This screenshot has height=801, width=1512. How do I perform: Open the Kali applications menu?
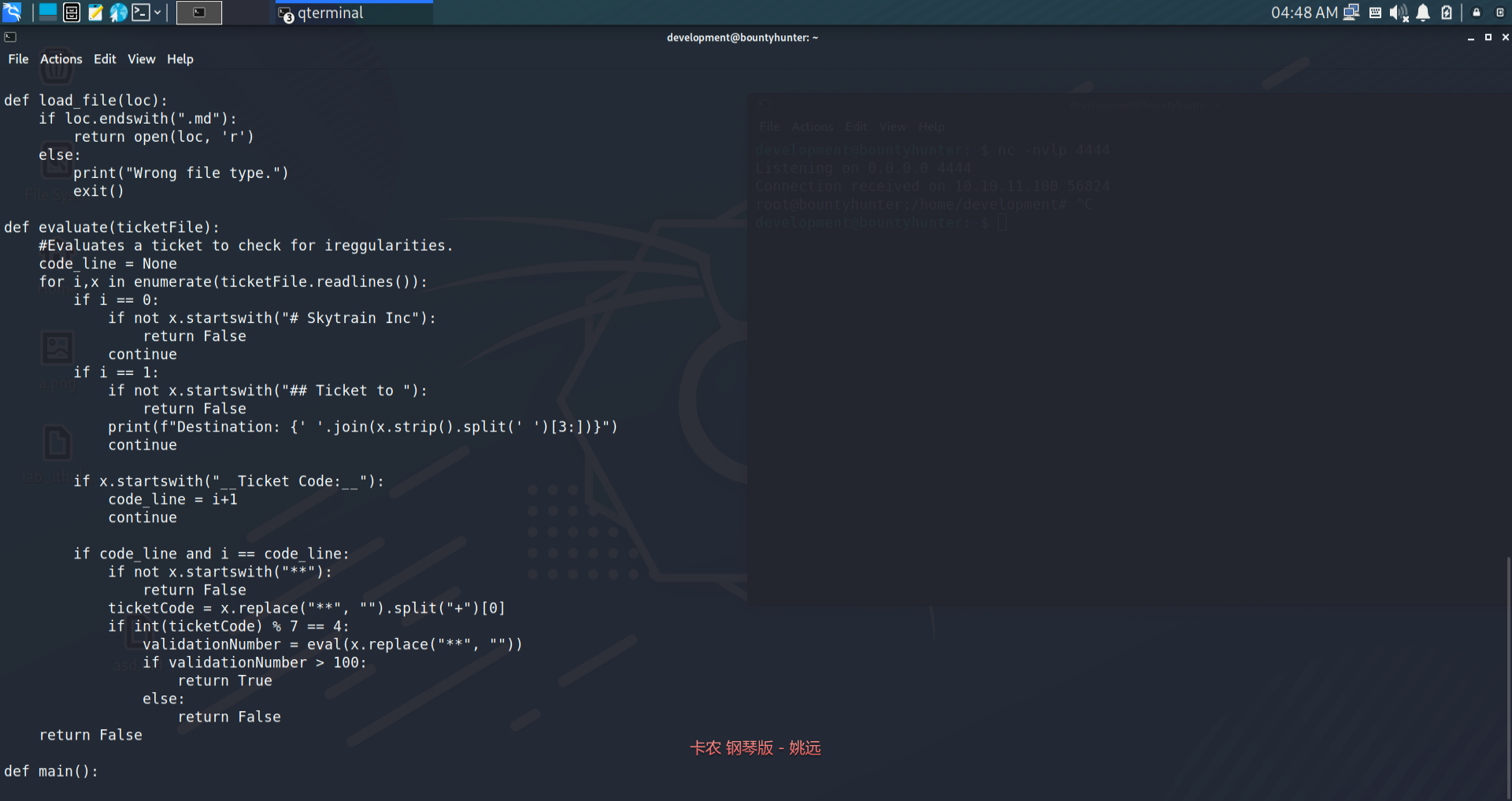coord(12,12)
